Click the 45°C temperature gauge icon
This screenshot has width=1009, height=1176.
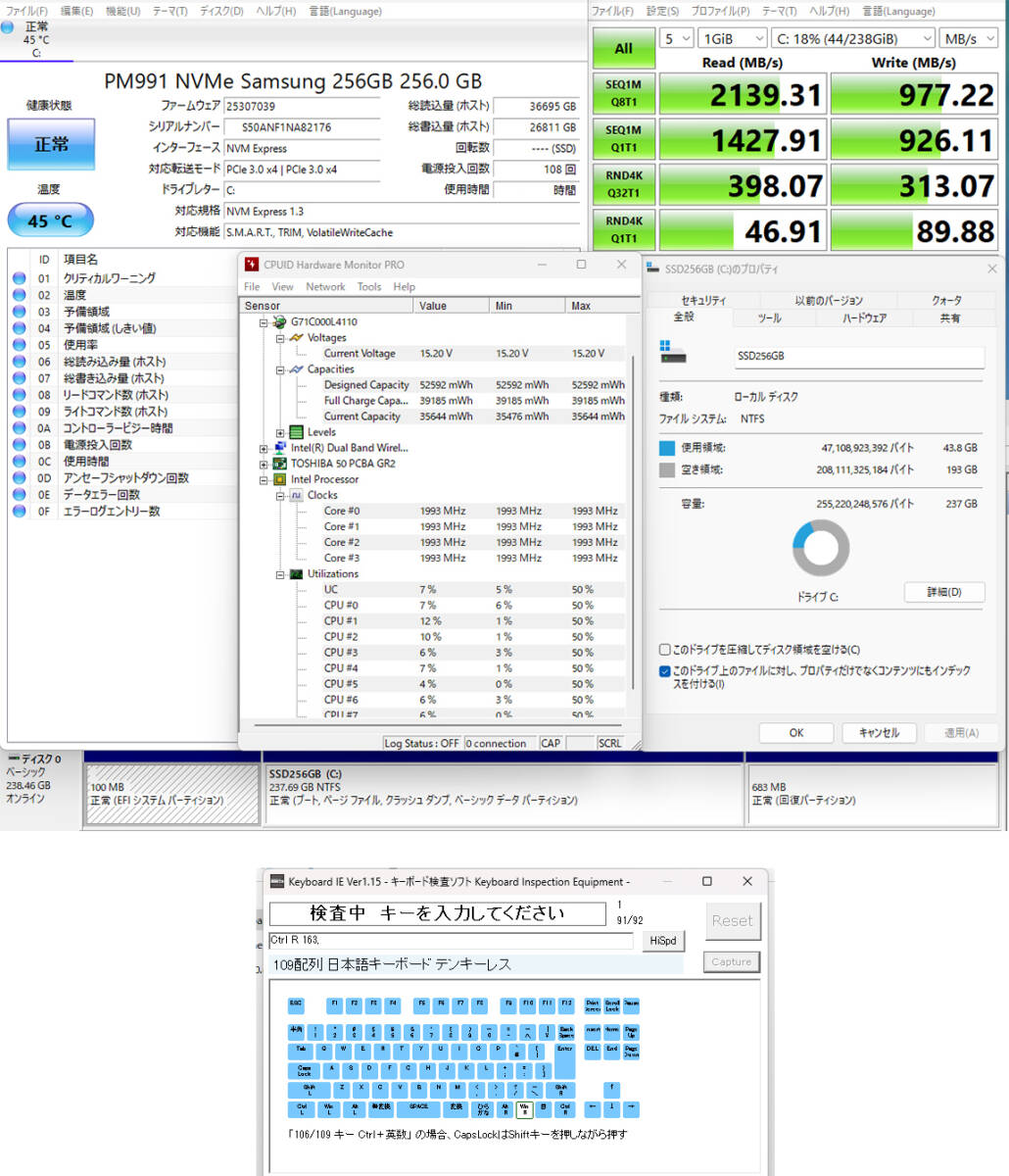(50, 220)
